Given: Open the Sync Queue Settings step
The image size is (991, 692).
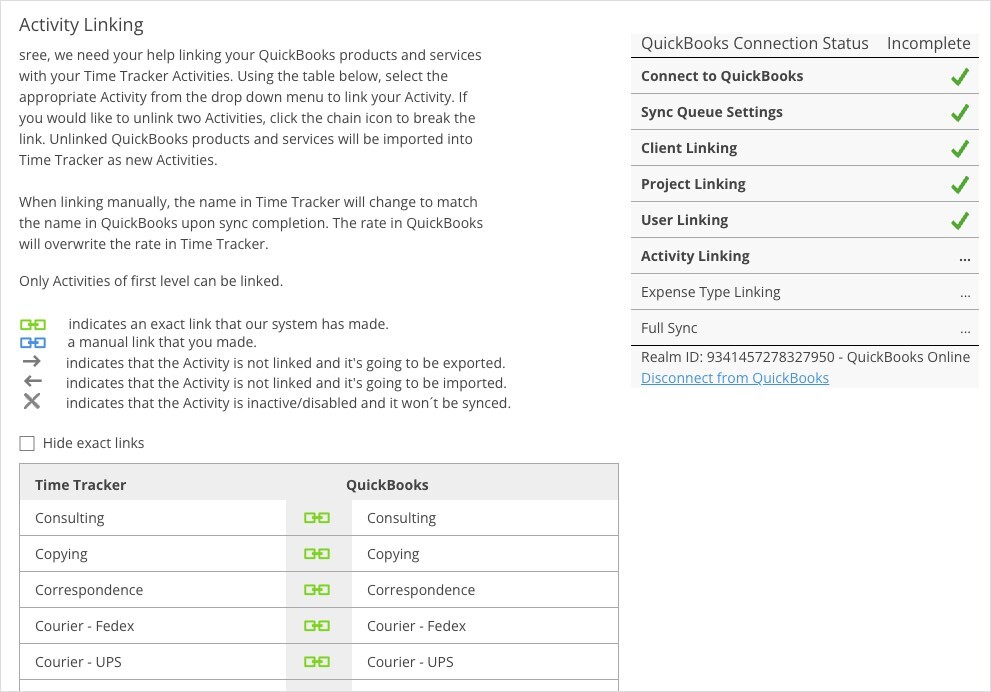Looking at the screenshot, I should click(805, 112).
